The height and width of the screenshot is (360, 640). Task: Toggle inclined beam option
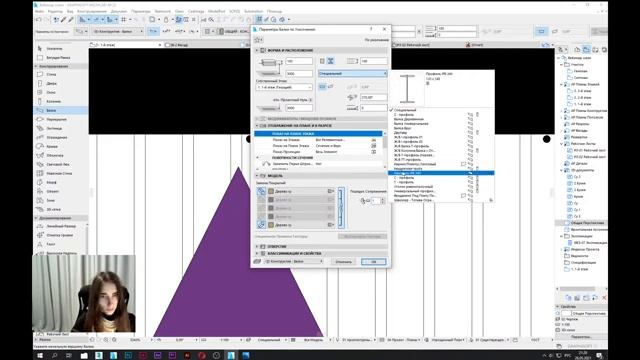(x=331, y=87)
